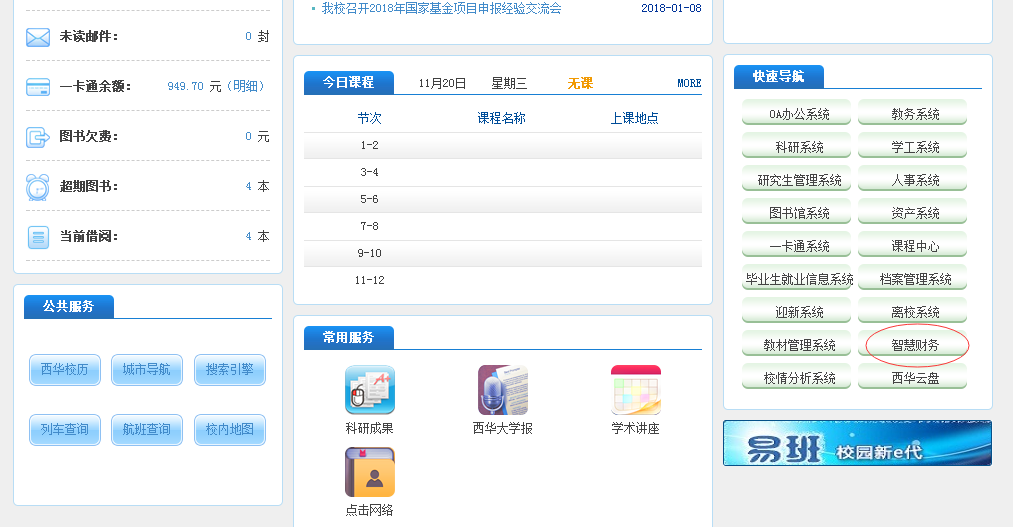
Task: Open the 科研成果 service icon
Action: 370,391
